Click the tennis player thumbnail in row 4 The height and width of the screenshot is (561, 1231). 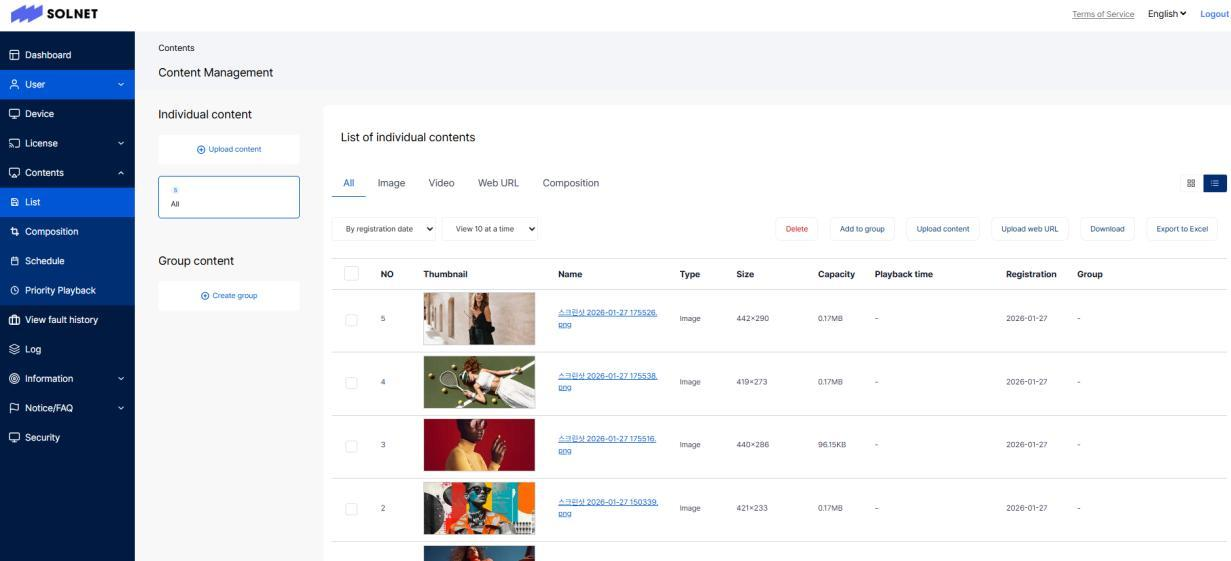479,382
